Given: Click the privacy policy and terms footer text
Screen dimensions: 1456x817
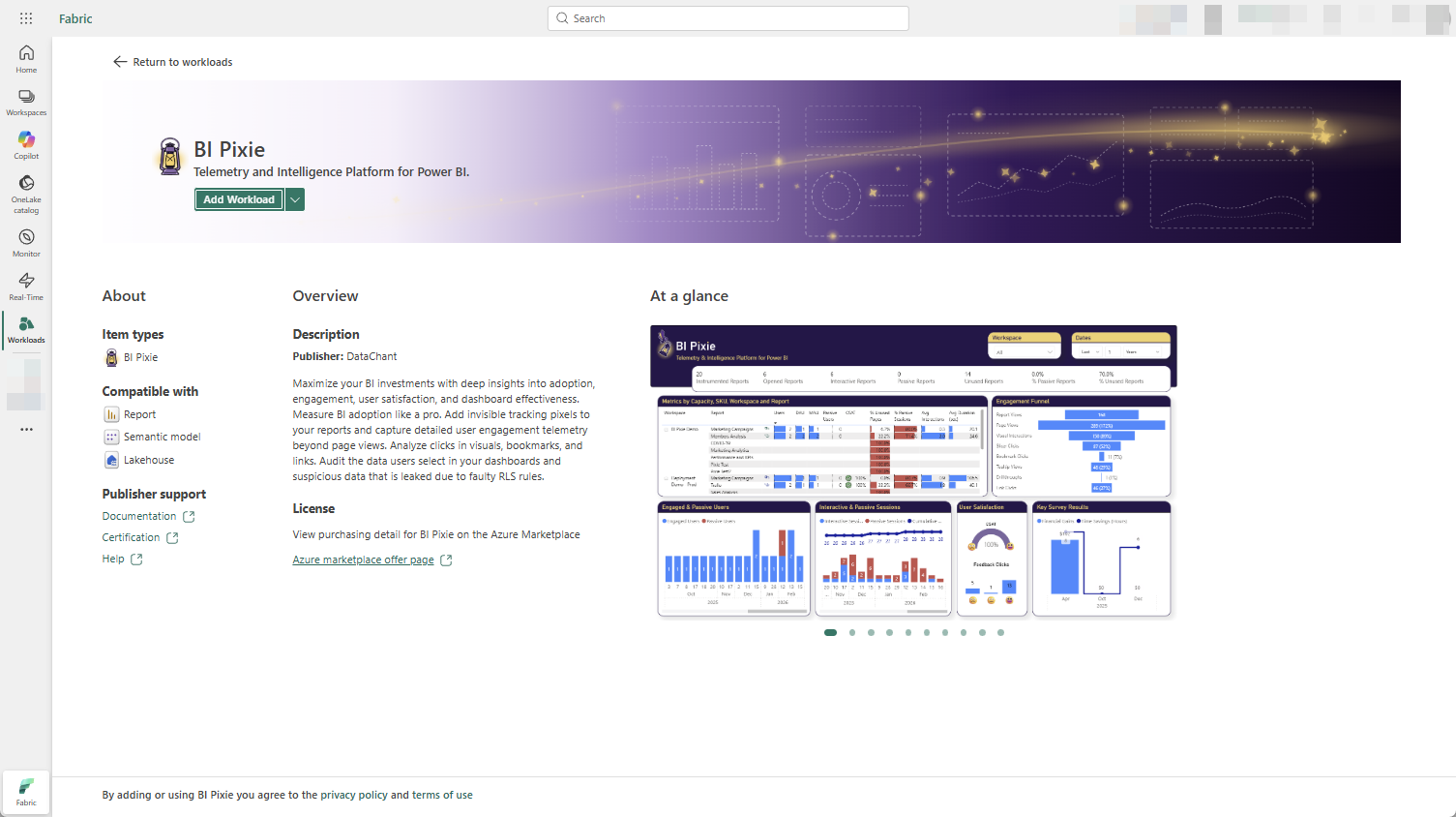Looking at the screenshot, I should pos(287,796).
